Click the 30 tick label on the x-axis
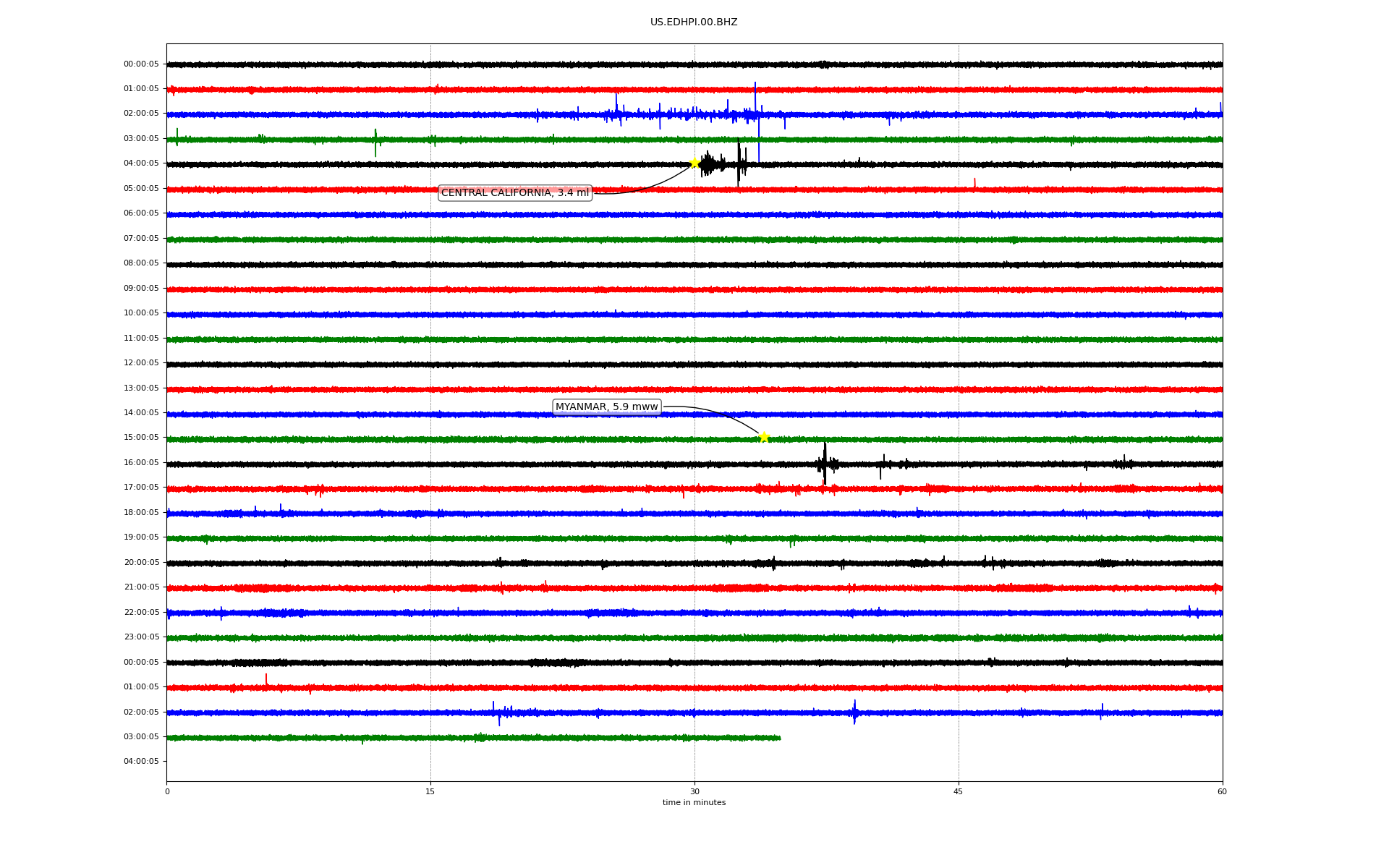 click(694, 791)
